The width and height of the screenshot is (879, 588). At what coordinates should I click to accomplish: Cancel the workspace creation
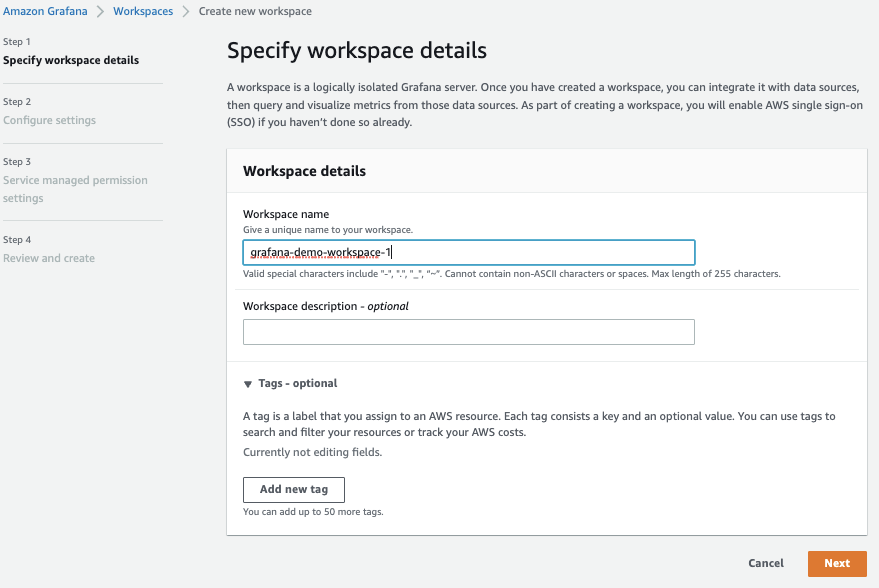point(766,563)
